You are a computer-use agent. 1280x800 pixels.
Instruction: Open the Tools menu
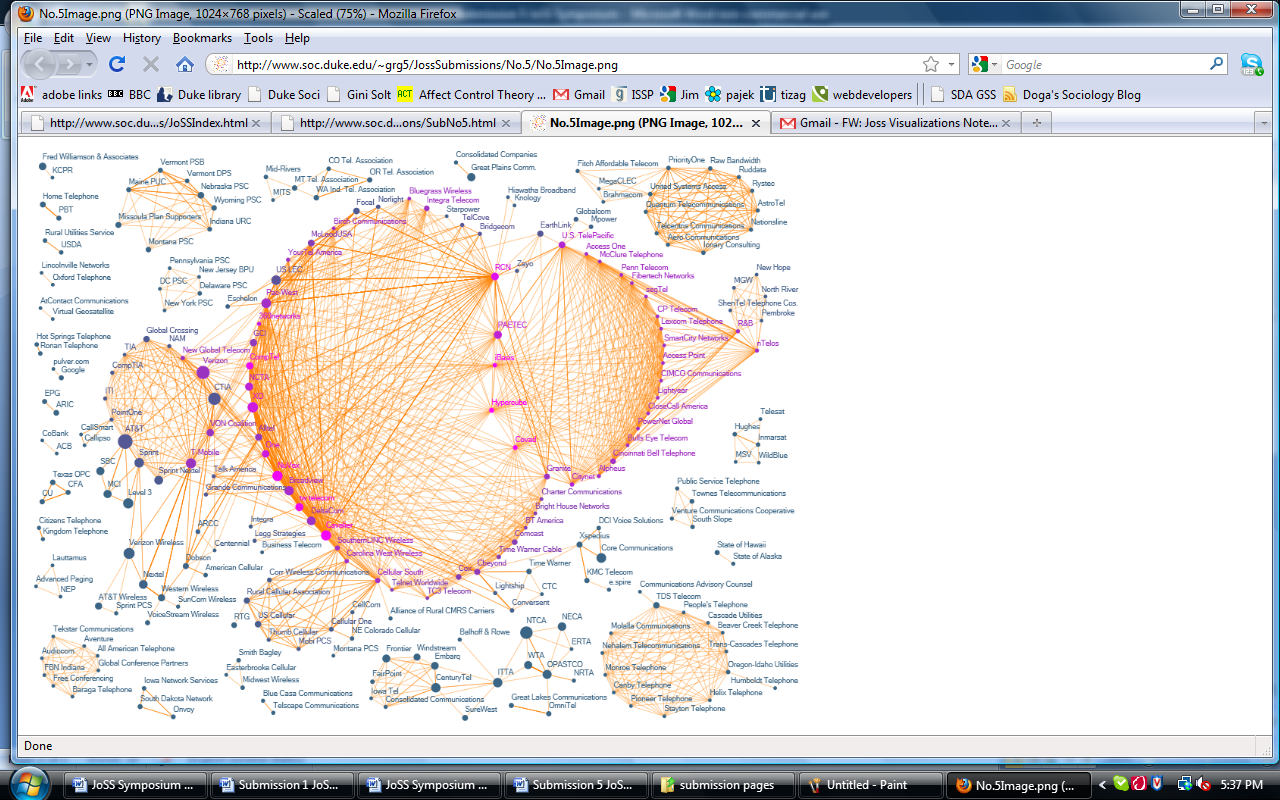coord(258,38)
